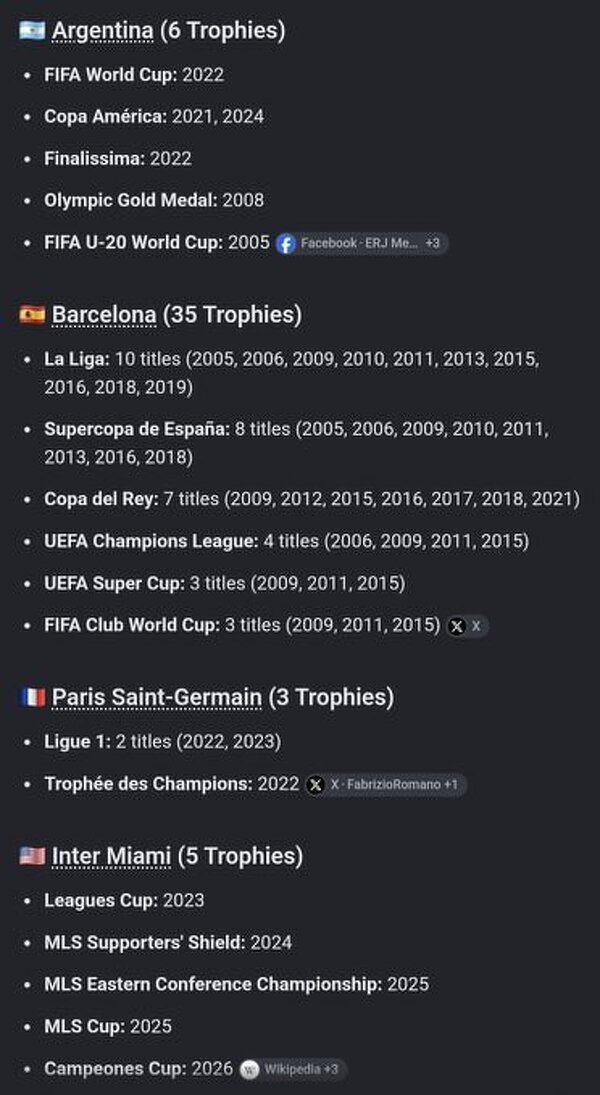Click the X icon beside FabrizioRomano
600x1095 pixels.
[x=316, y=785]
